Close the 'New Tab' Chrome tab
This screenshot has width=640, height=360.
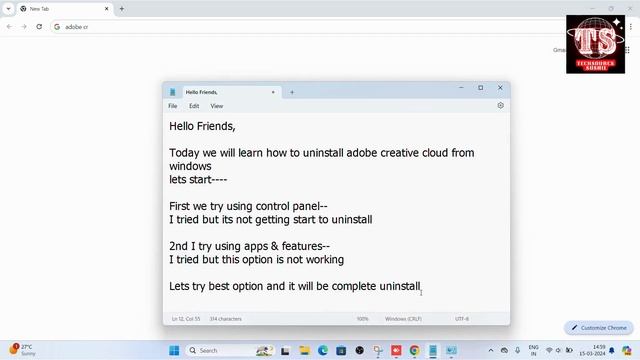coord(107,9)
